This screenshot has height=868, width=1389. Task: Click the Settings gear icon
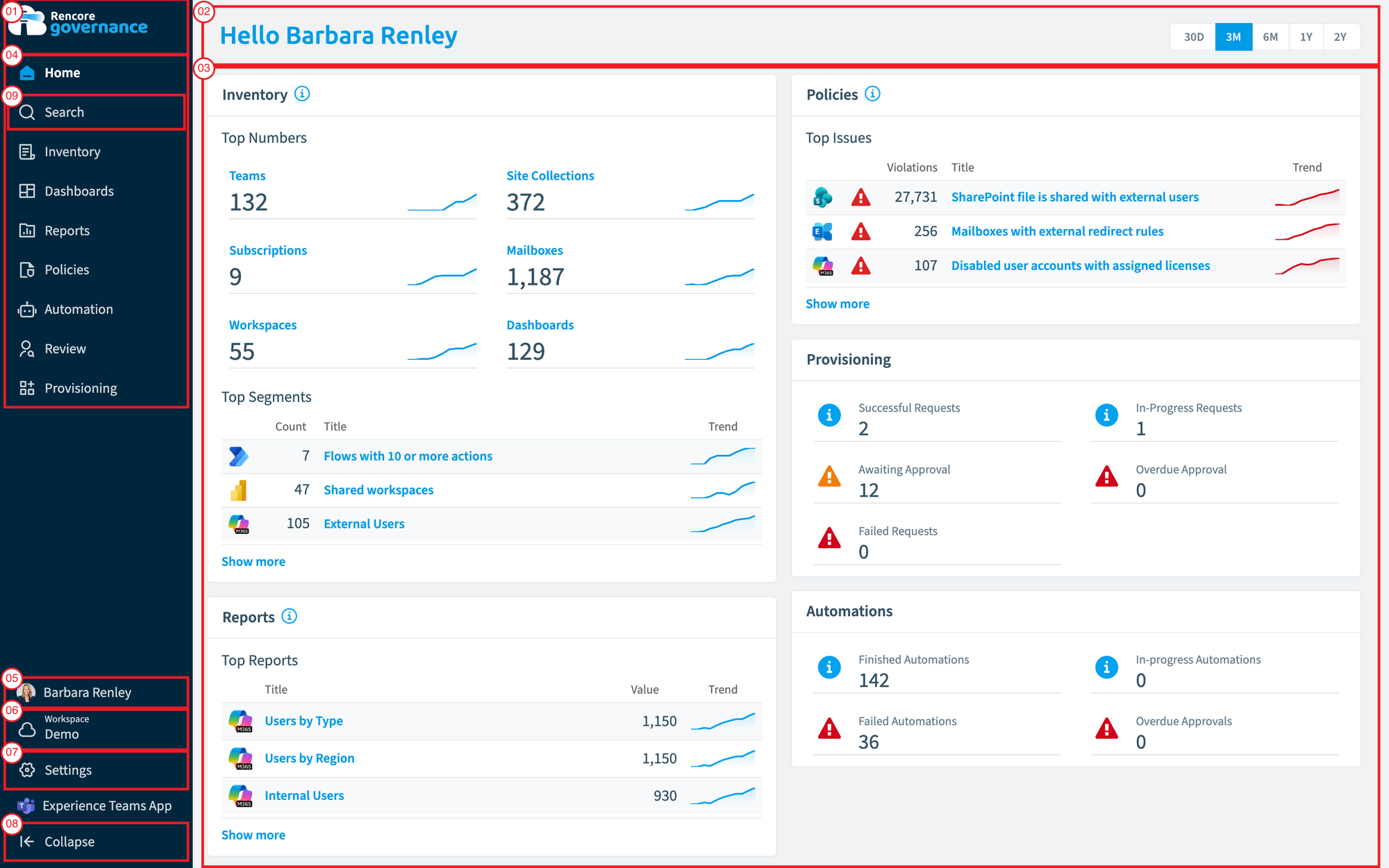point(27,770)
